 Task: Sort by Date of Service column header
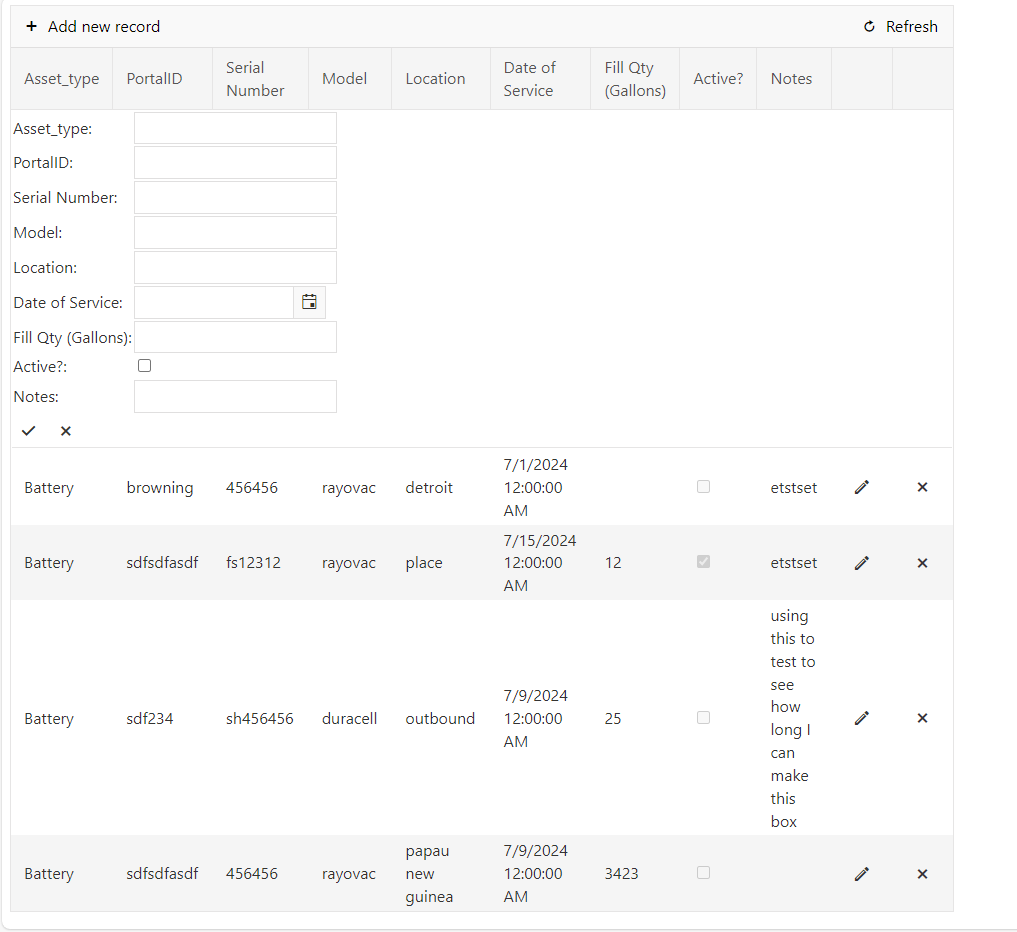point(529,79)
